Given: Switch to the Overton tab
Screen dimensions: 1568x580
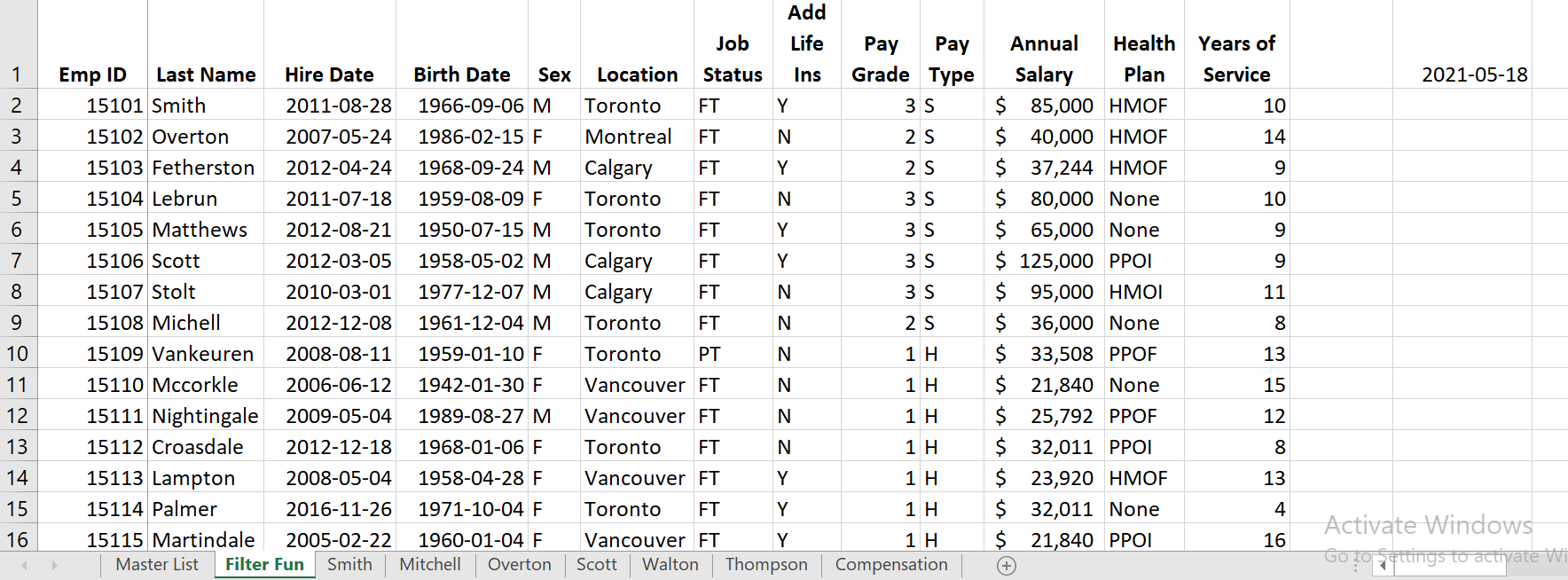Looking at the screenshot, I should (520, 565).
